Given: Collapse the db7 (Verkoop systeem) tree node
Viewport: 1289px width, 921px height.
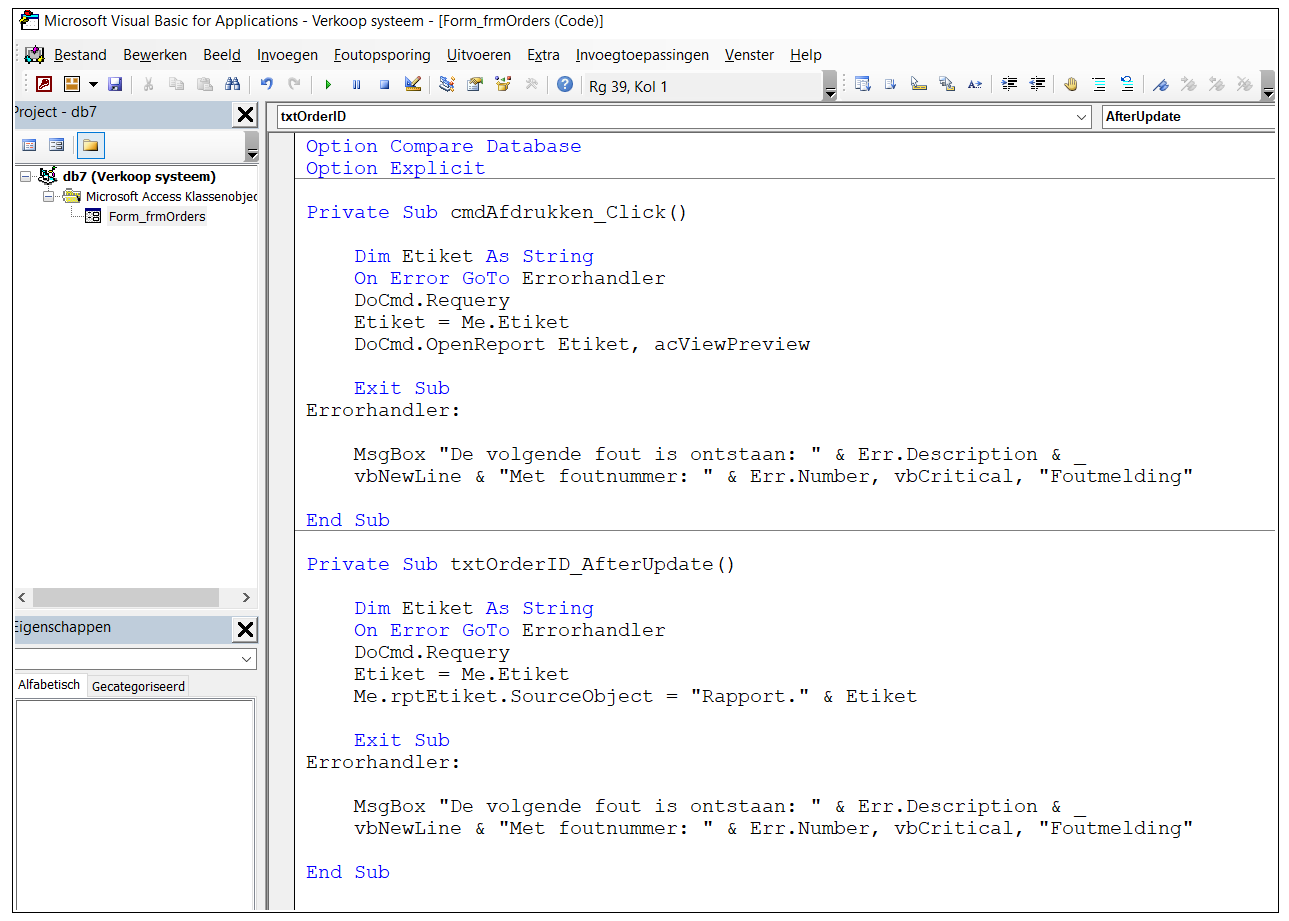Looking at the screenshot, I should pyautogui.click(x=25, y=176).
